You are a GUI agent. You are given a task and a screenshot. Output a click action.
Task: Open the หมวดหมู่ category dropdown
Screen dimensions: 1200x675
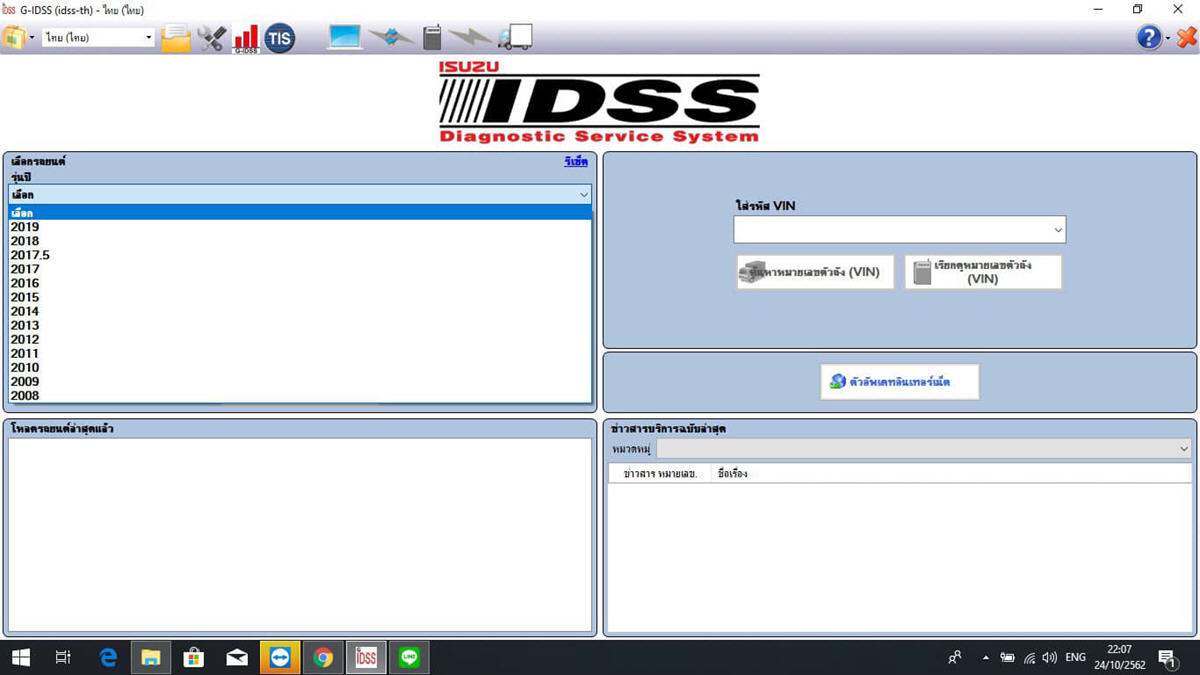(924, 450)
